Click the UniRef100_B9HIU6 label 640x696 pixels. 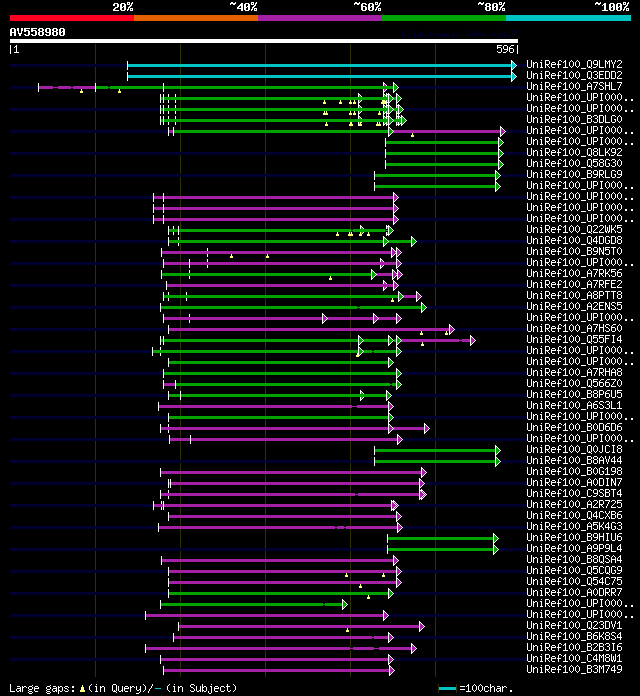click(574, 538)
